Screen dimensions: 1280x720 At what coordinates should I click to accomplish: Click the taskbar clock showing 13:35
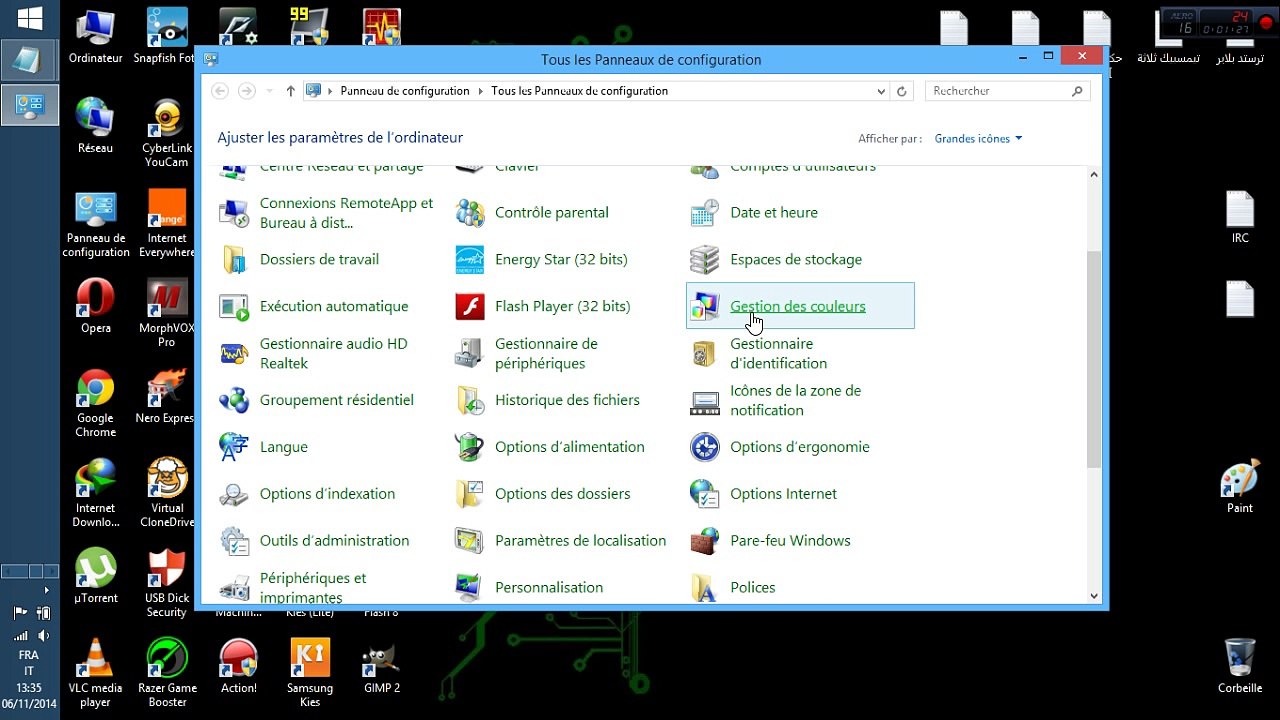click(x=29, y=688)
